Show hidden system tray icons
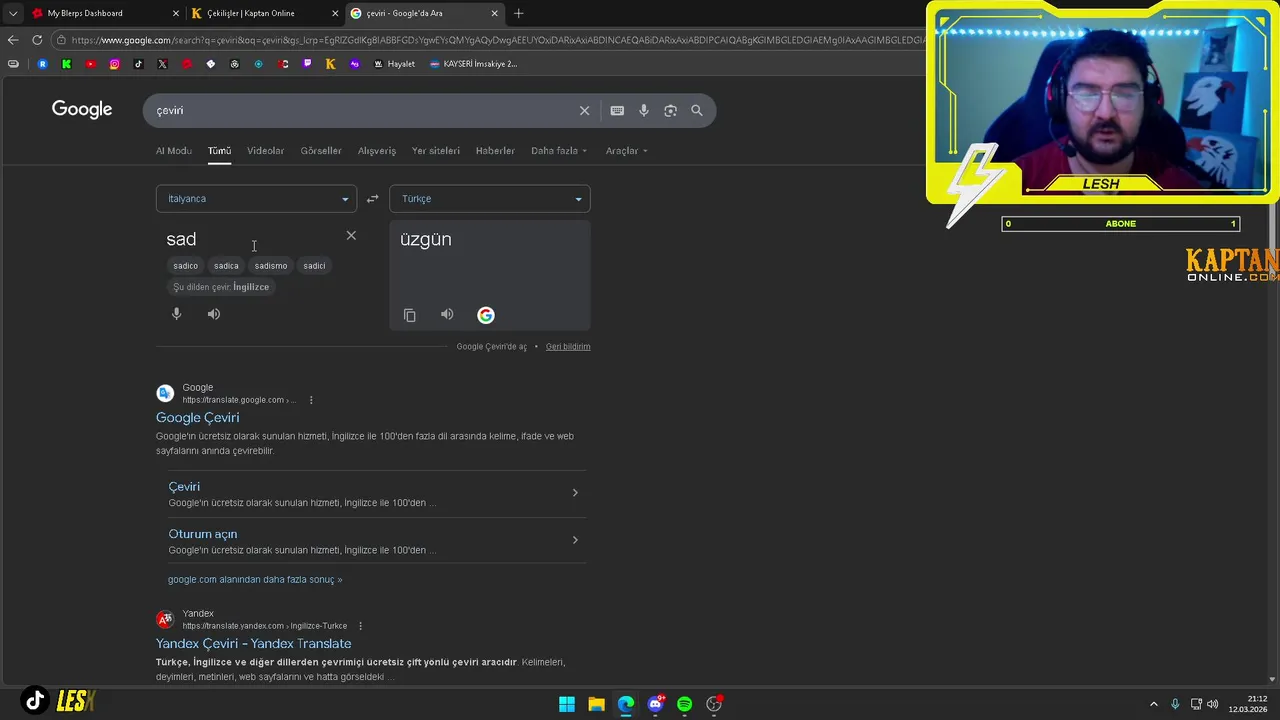1280x720 pixels. 1153,704
